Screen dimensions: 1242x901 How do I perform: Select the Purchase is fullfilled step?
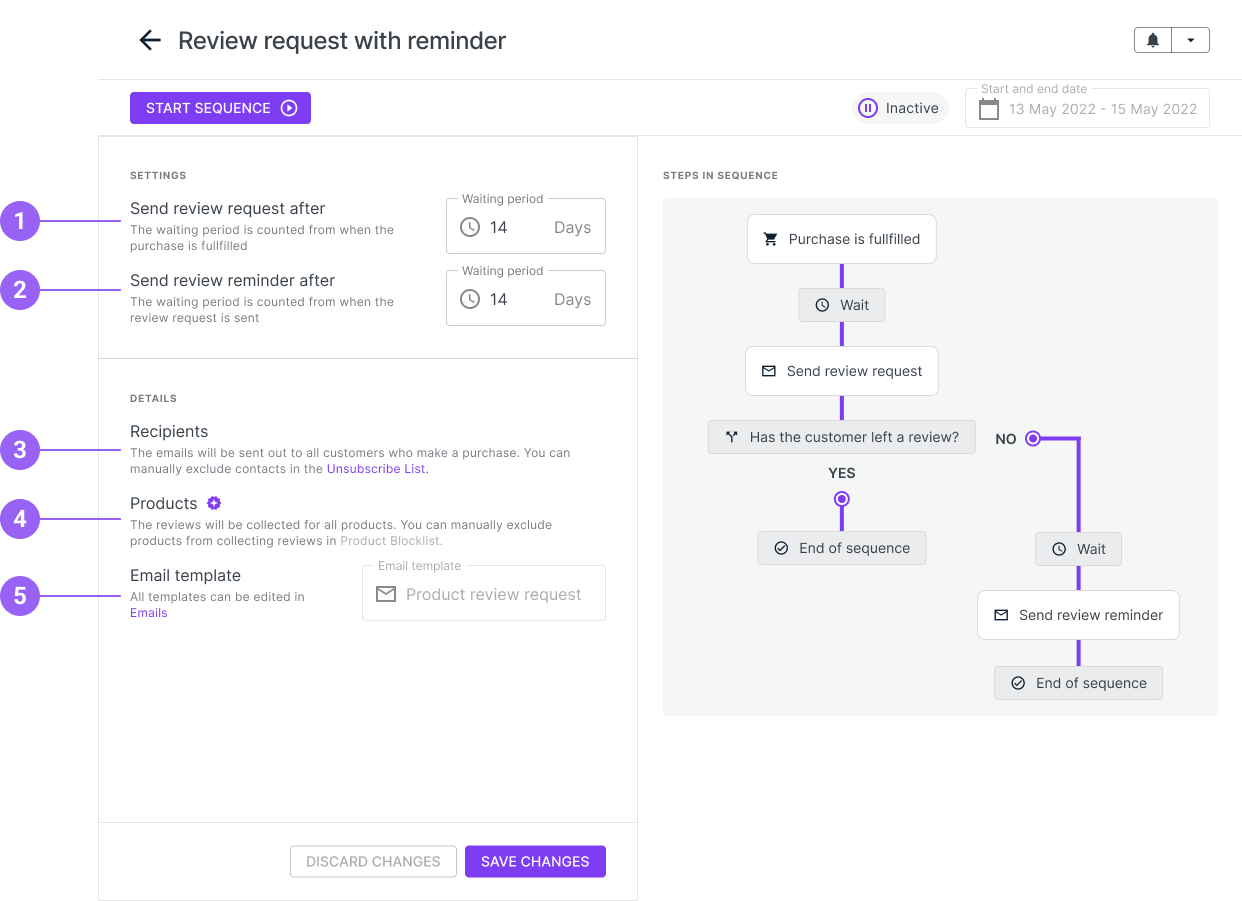pos(842,239)
